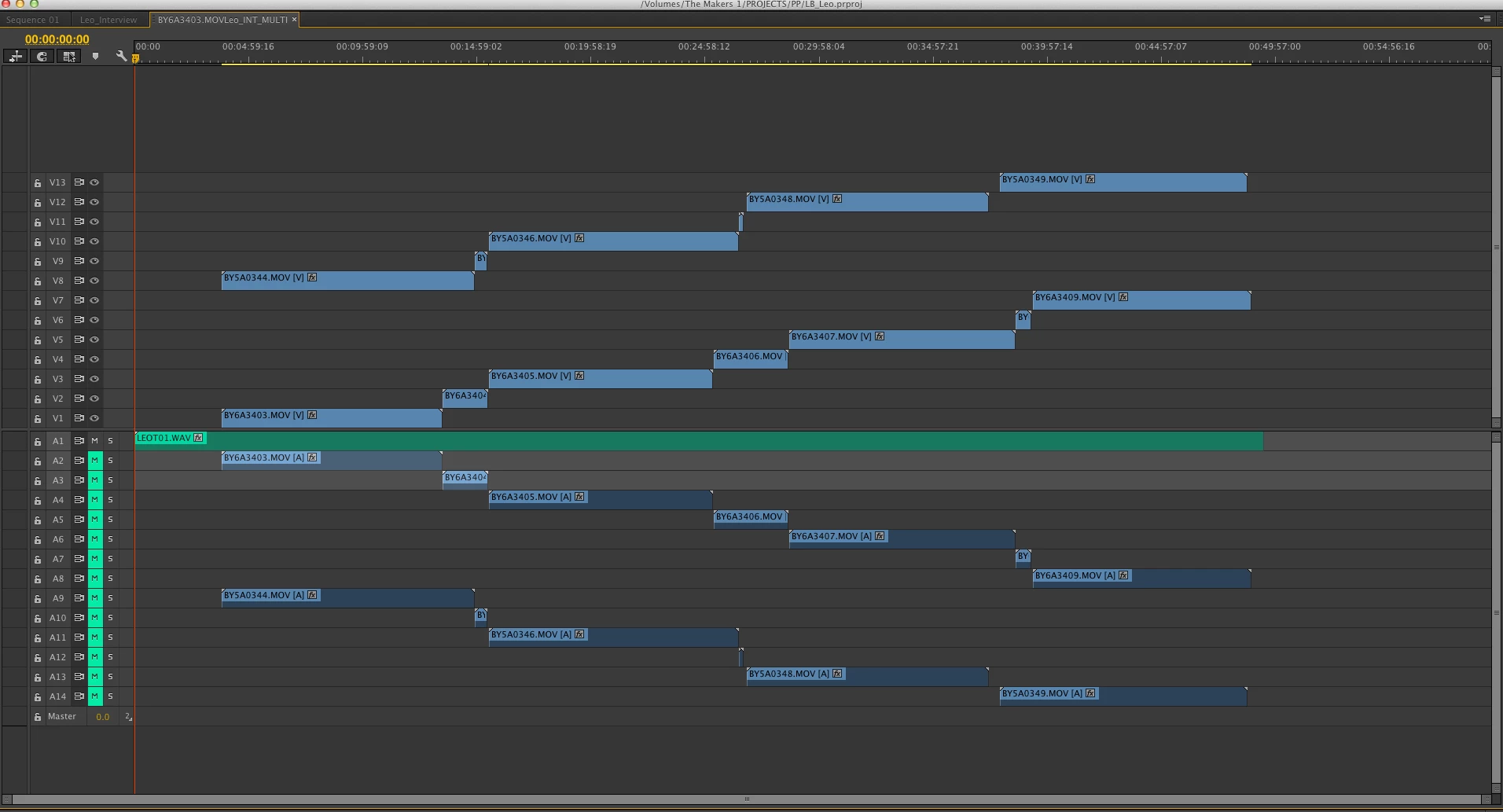Toggle the V8 track output eye icon
Viewport: 1503px width, 812px height.
(94, 281)
